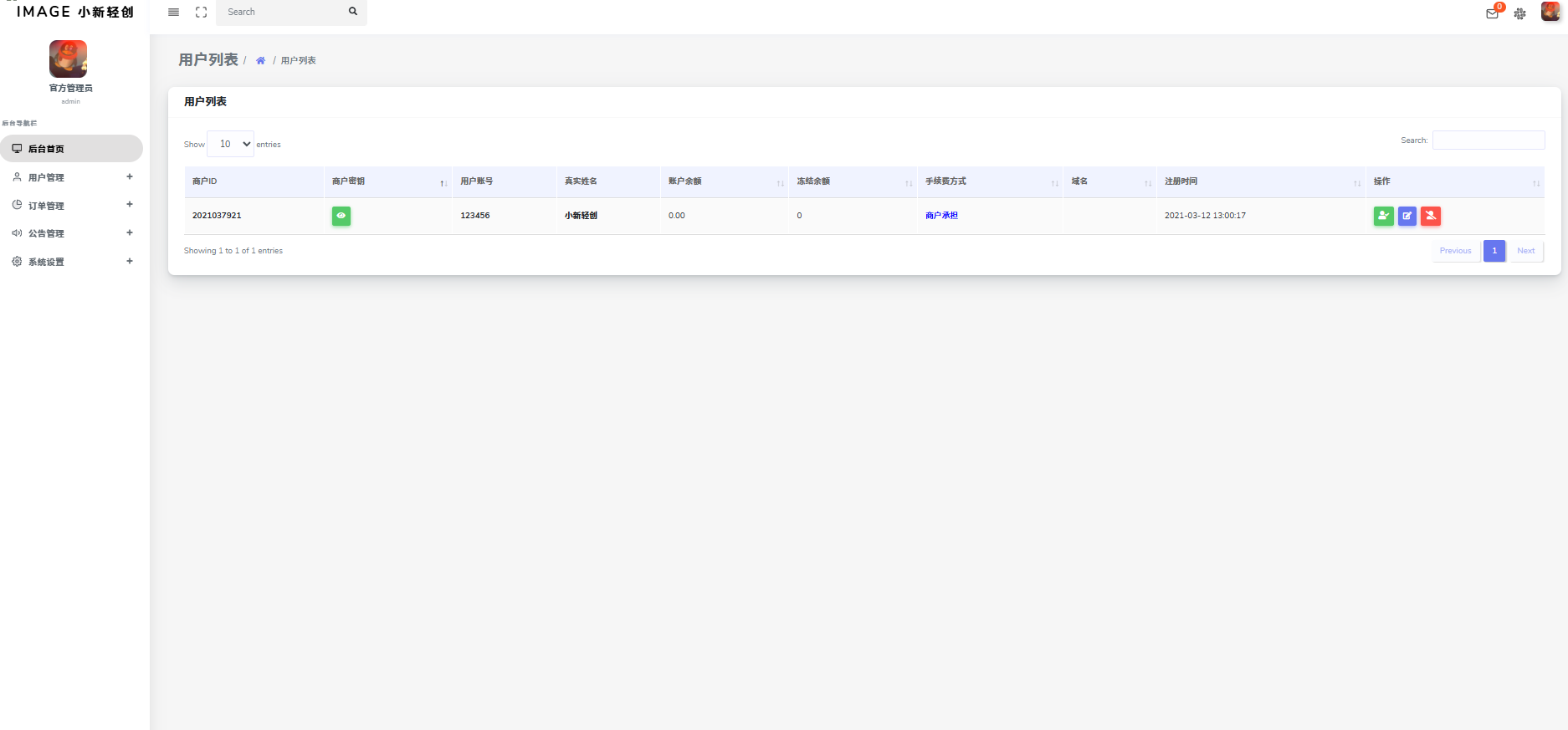Click the Previous pagination button
This screenshot has width=1568, height=730.
pos(1455,251)
